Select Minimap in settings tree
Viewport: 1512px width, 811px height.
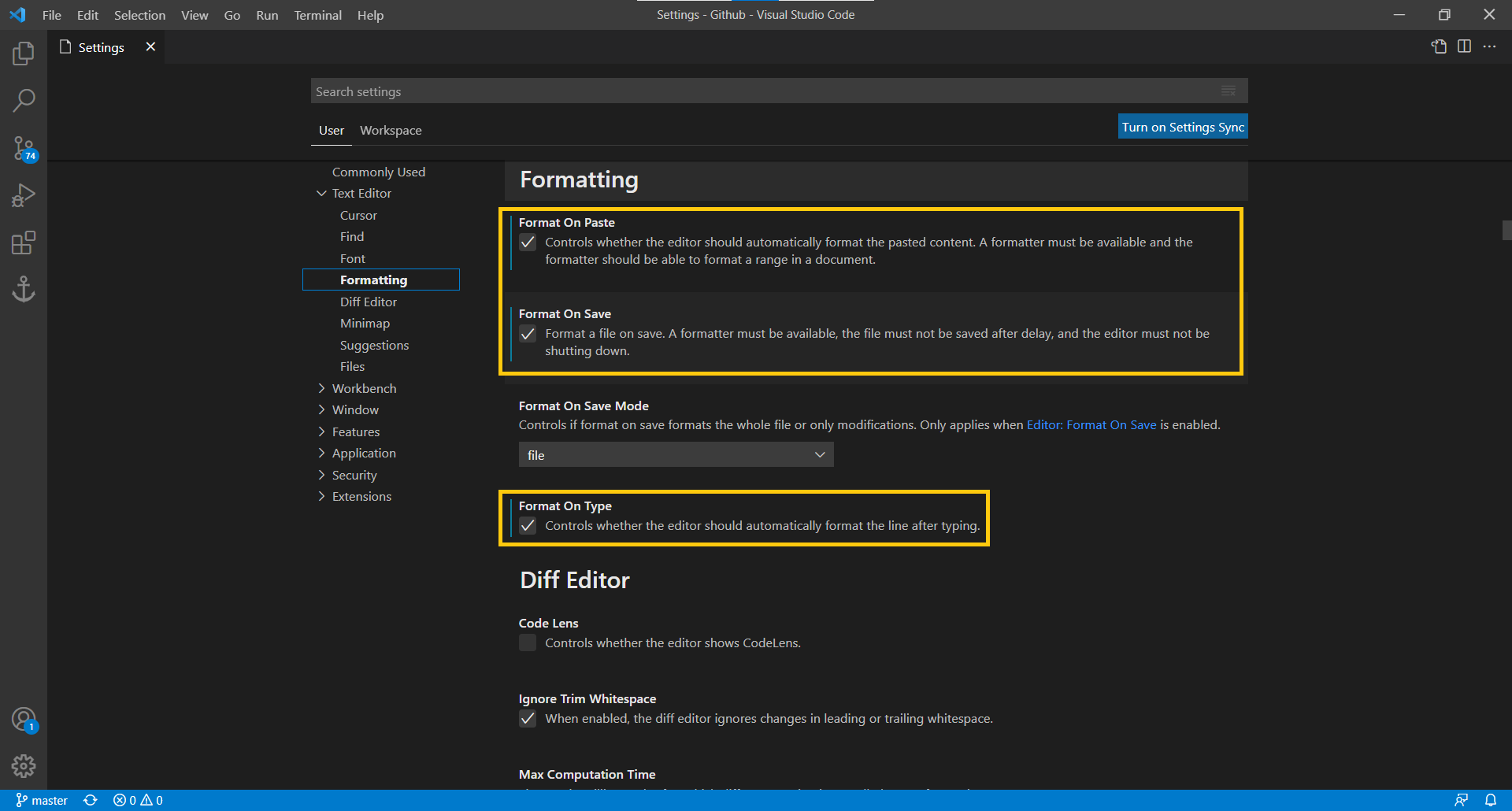365,323
